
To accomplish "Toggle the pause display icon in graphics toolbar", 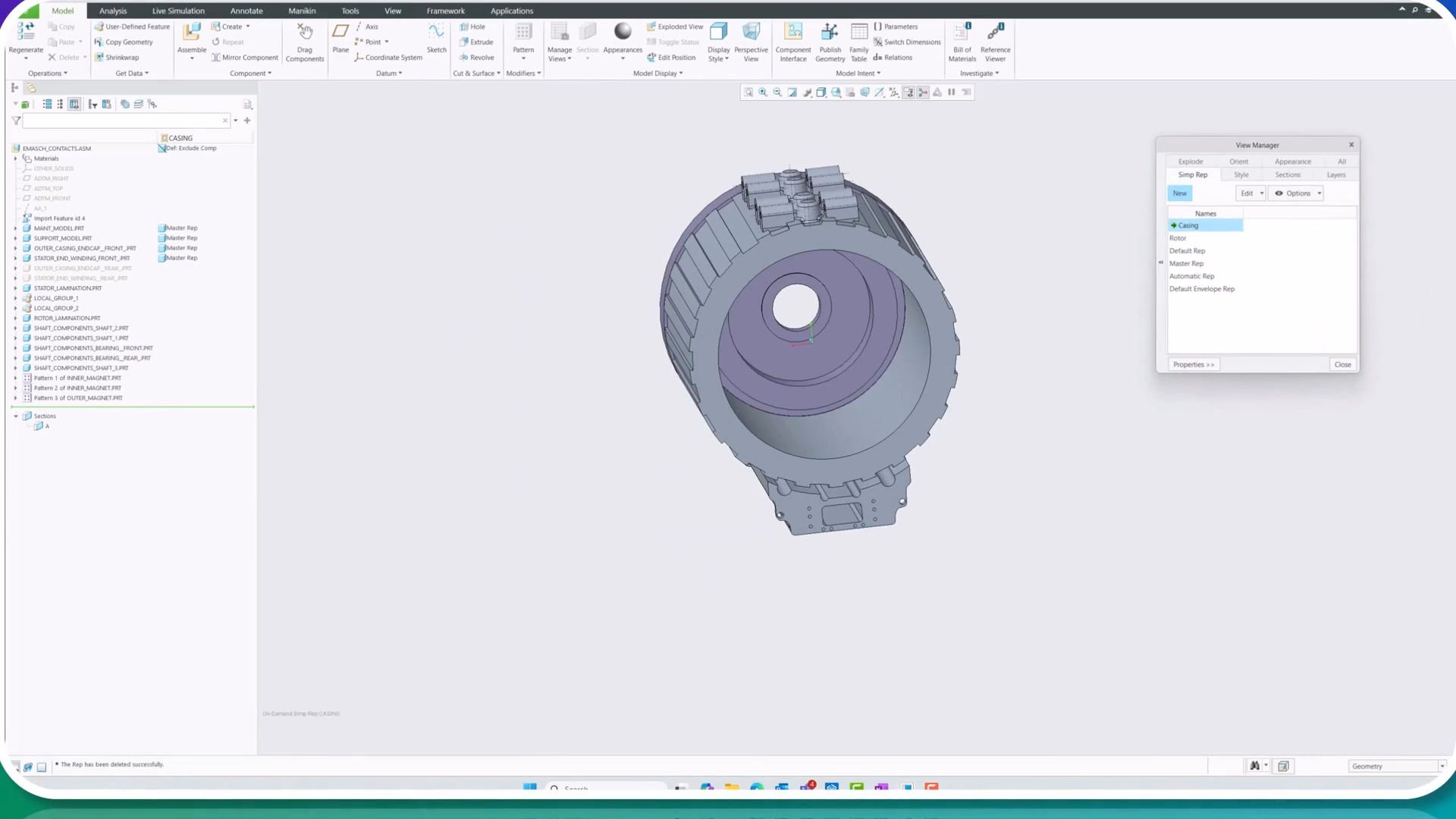I will pos(952,93).
